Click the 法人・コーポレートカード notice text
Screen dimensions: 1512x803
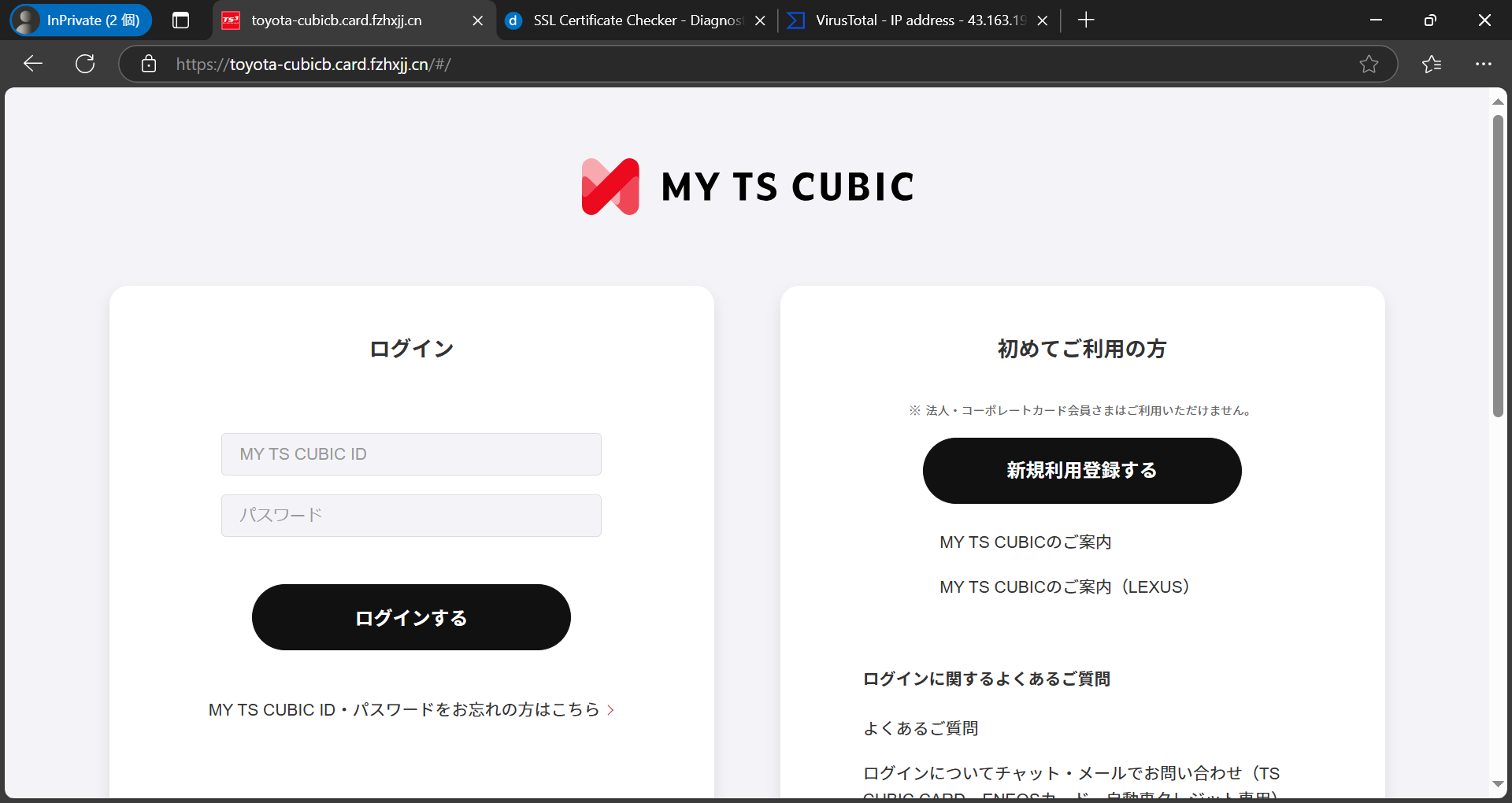1082,410
